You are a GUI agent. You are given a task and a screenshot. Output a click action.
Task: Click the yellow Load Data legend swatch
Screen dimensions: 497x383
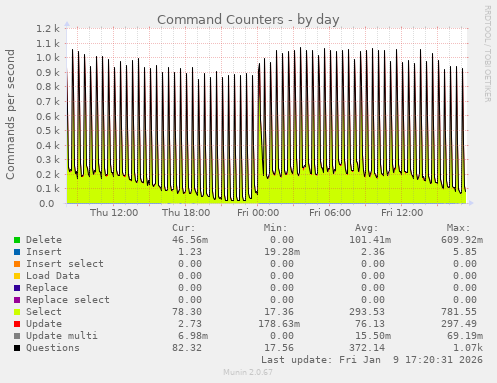tap(17, 276)
